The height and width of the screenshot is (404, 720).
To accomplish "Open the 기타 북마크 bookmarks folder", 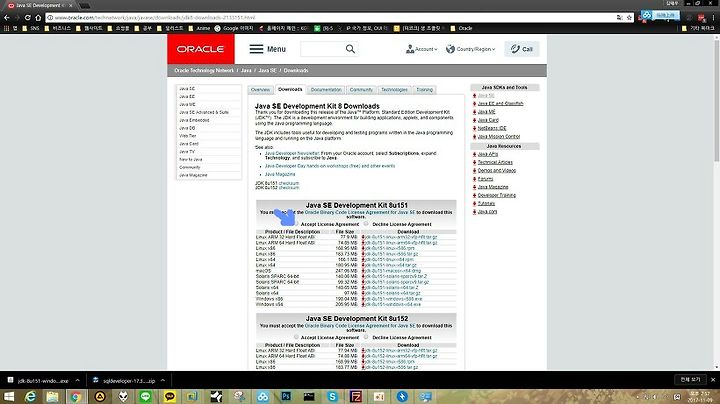I will click(x=698, y=28).
